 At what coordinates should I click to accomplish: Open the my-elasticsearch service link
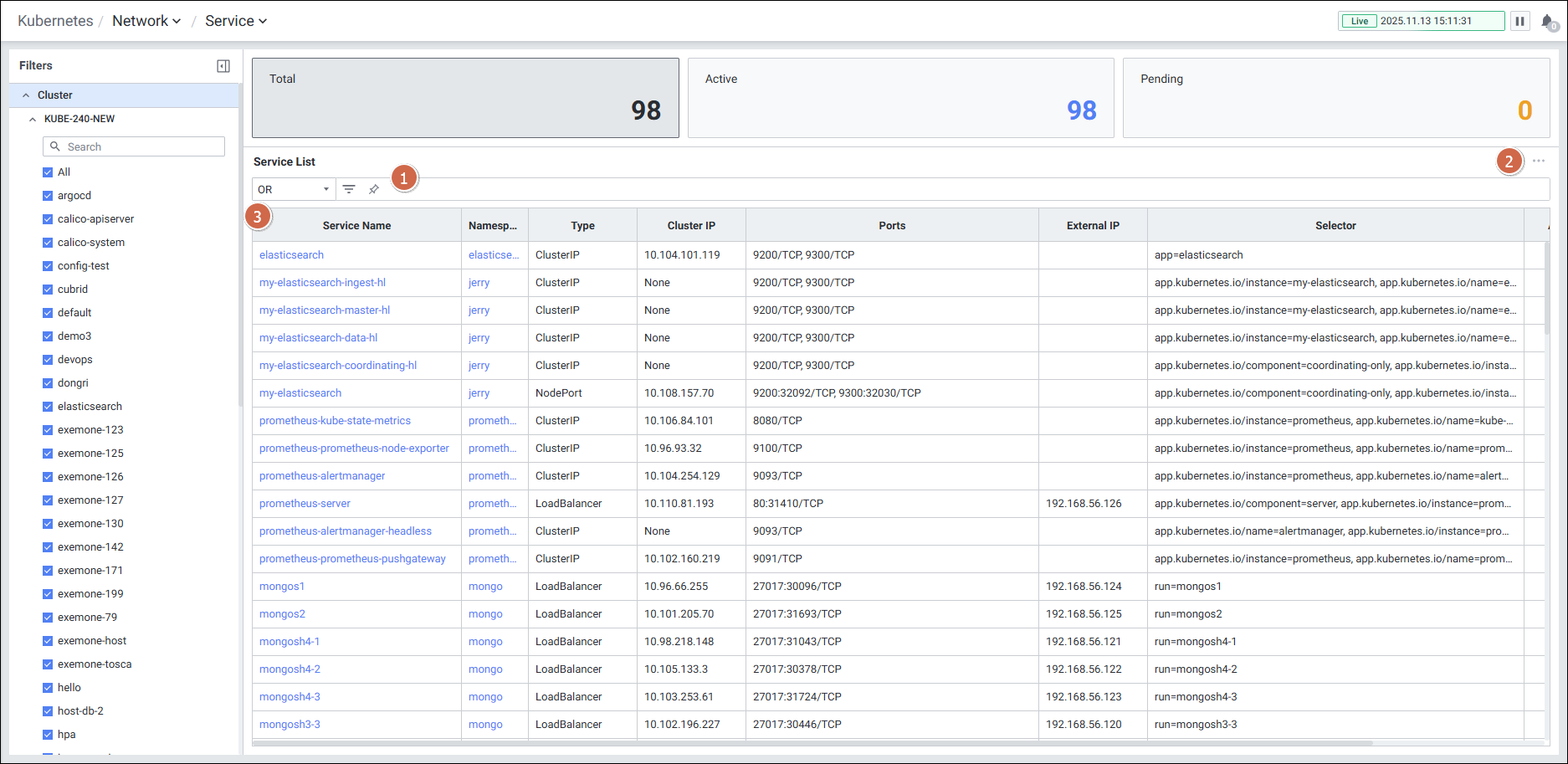[300, 393]
